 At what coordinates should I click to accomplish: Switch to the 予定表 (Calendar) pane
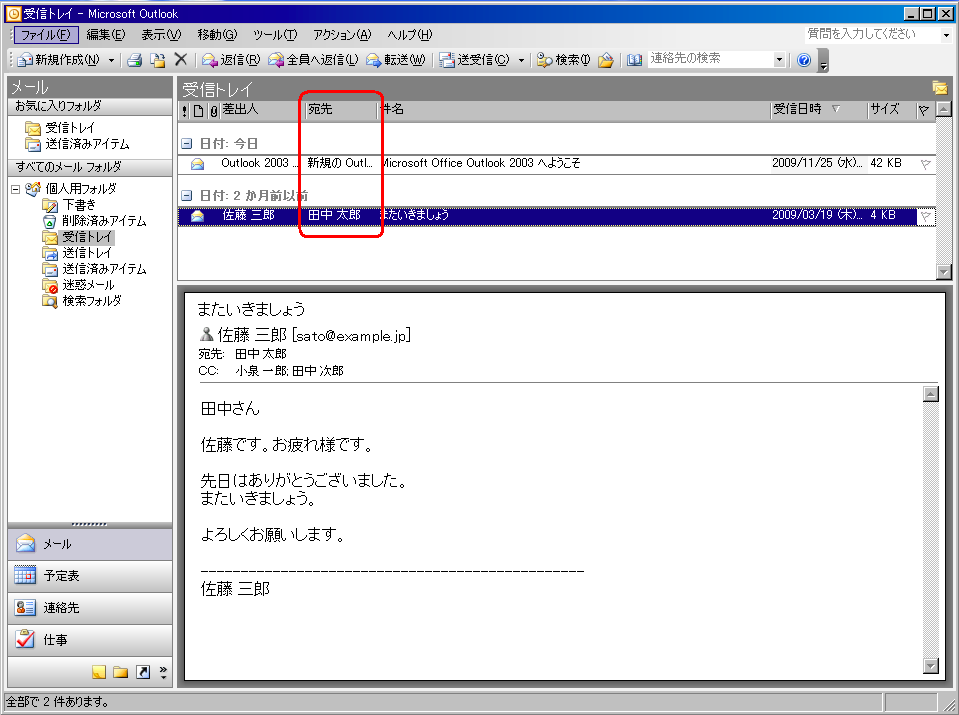(x=90, y=576)
